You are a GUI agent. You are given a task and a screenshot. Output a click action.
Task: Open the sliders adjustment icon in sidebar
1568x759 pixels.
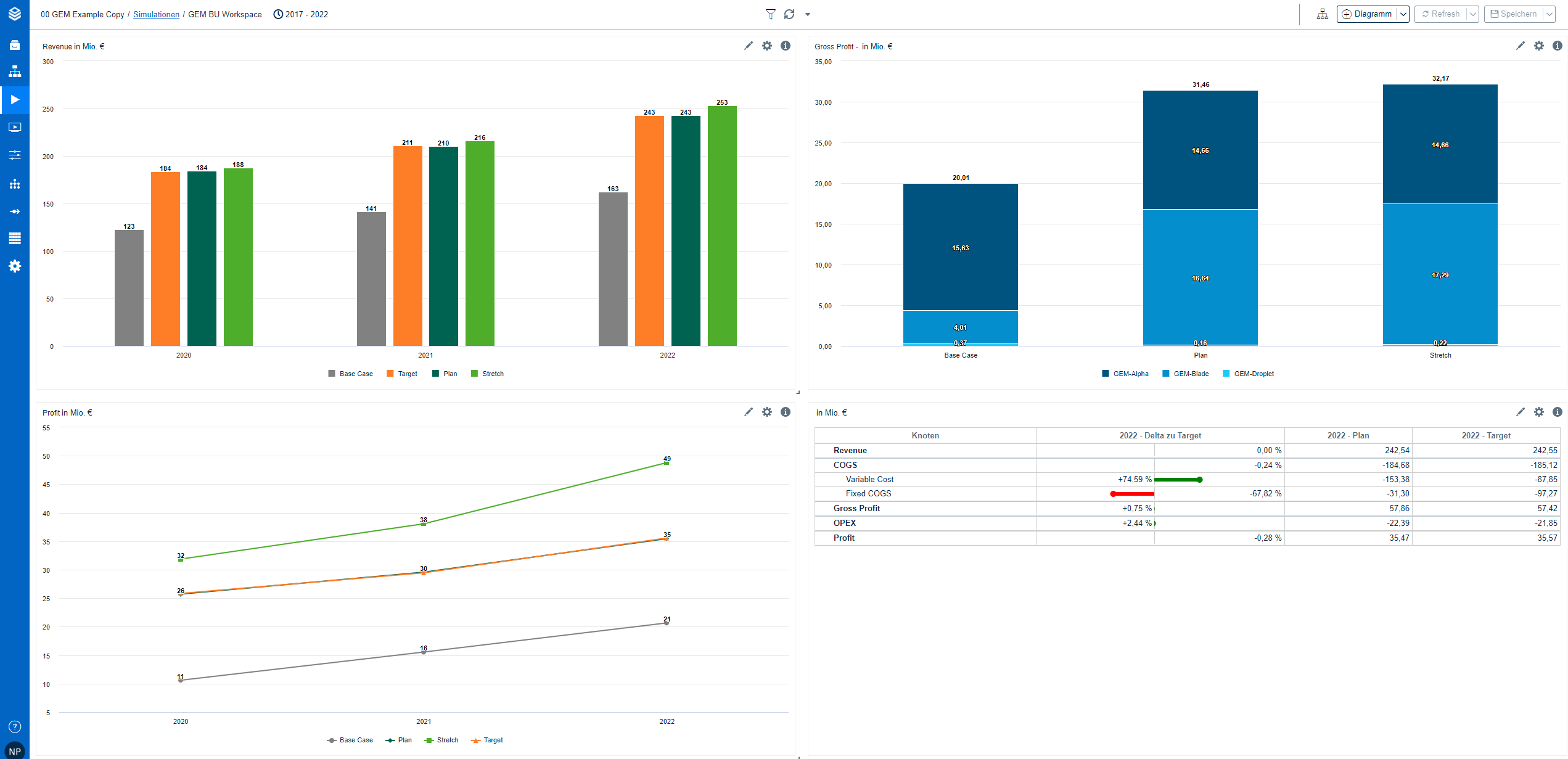pyautogui.click(x=15, y=155)
